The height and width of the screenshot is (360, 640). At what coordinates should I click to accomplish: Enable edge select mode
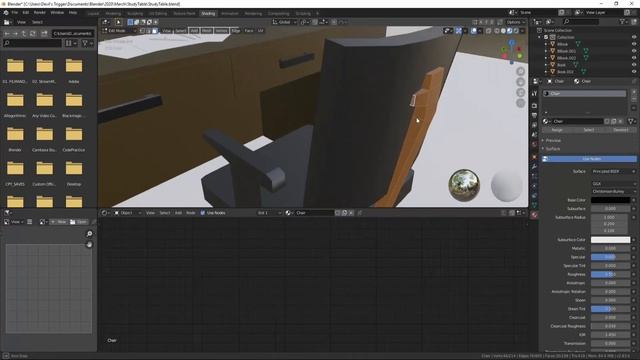(149, 31)
